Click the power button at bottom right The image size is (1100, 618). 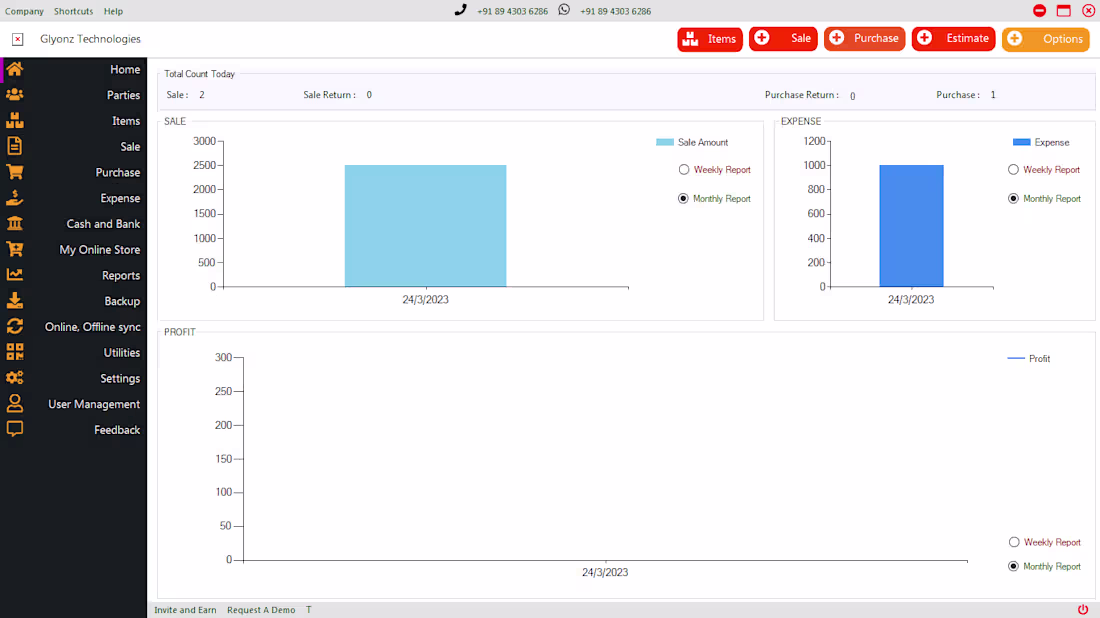point(1082,609)
